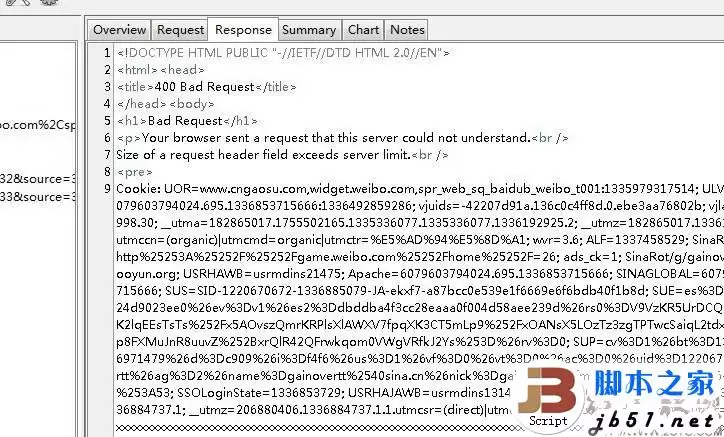Image resolution: width=724 pixels, height=437 pixels.
Task: Place cursor in the DOCTYPE HTML PUBLIC line
Action: pos(283,53)
